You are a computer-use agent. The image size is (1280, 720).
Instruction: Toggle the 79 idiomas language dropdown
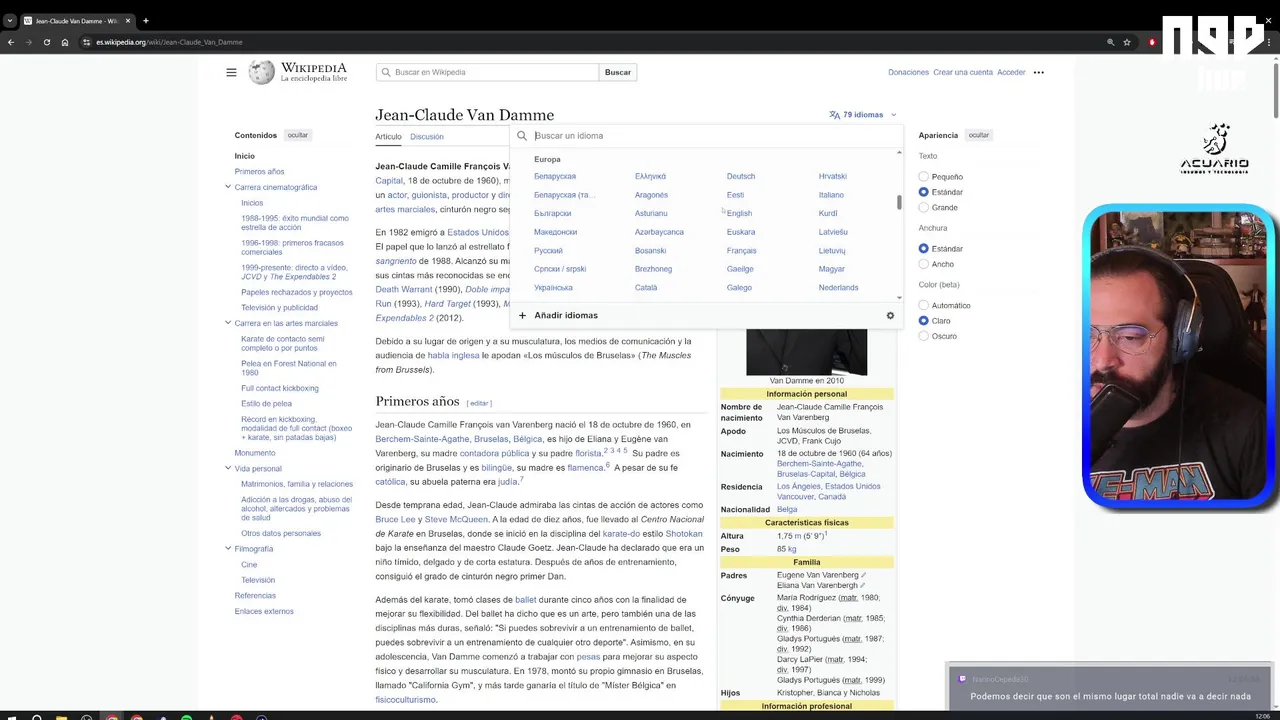(x=863, y=115)
